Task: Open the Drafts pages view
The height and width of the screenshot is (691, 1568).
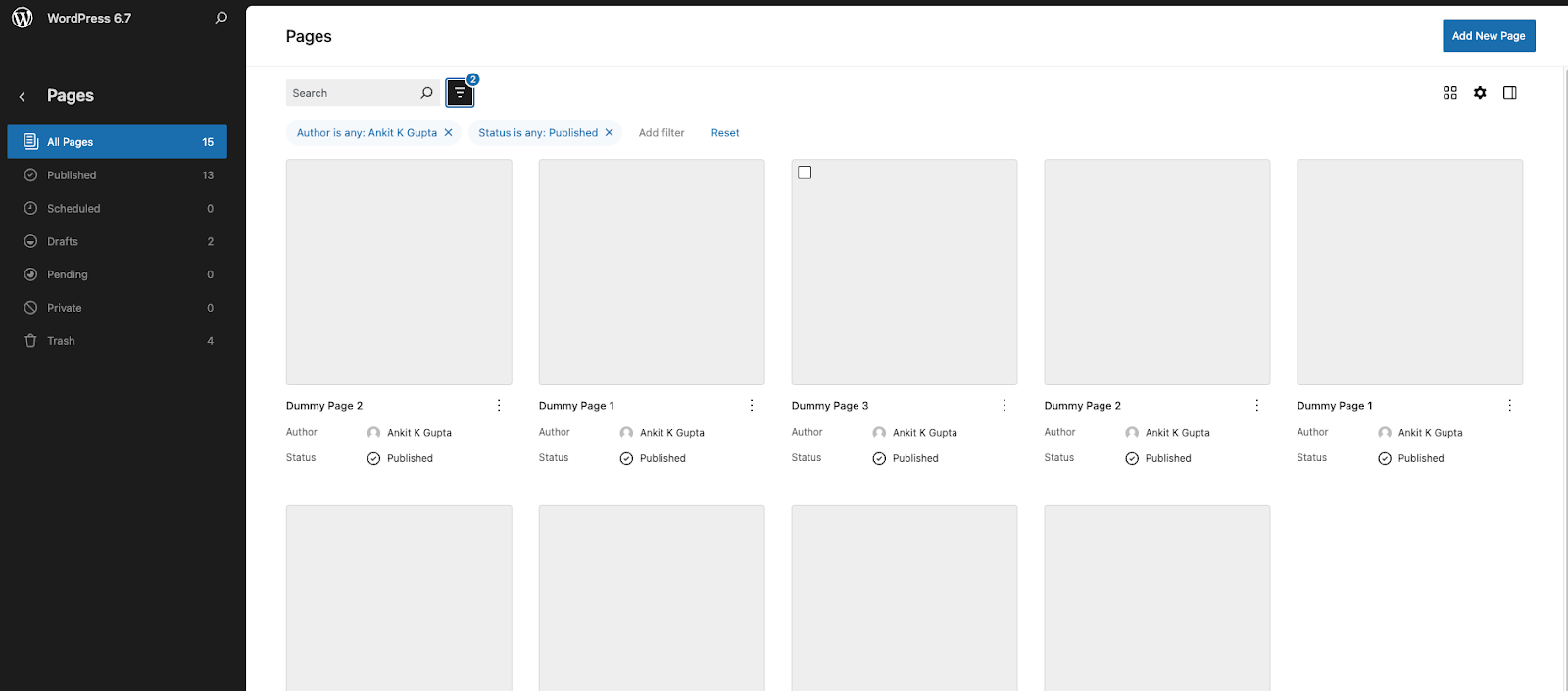Action: pyautogui.click(x=63, y=242)
